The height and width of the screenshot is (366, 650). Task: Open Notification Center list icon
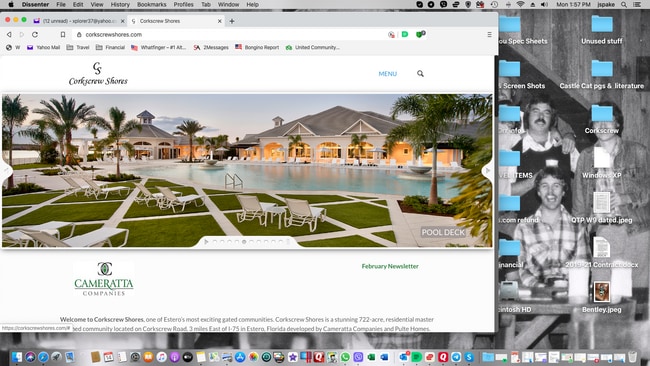(637, 5)
